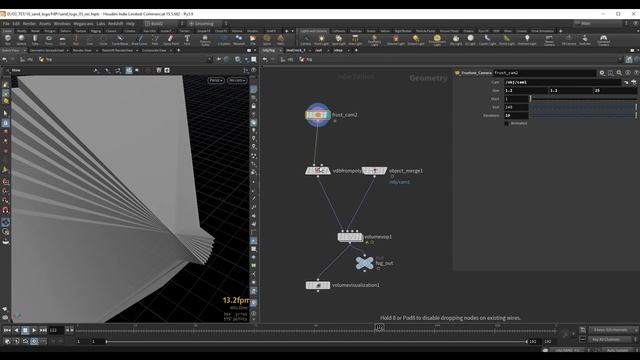Select the Area Light shelf tool
Screen dimensions: 640x360
pyautogui.click(x=355, y=40)
